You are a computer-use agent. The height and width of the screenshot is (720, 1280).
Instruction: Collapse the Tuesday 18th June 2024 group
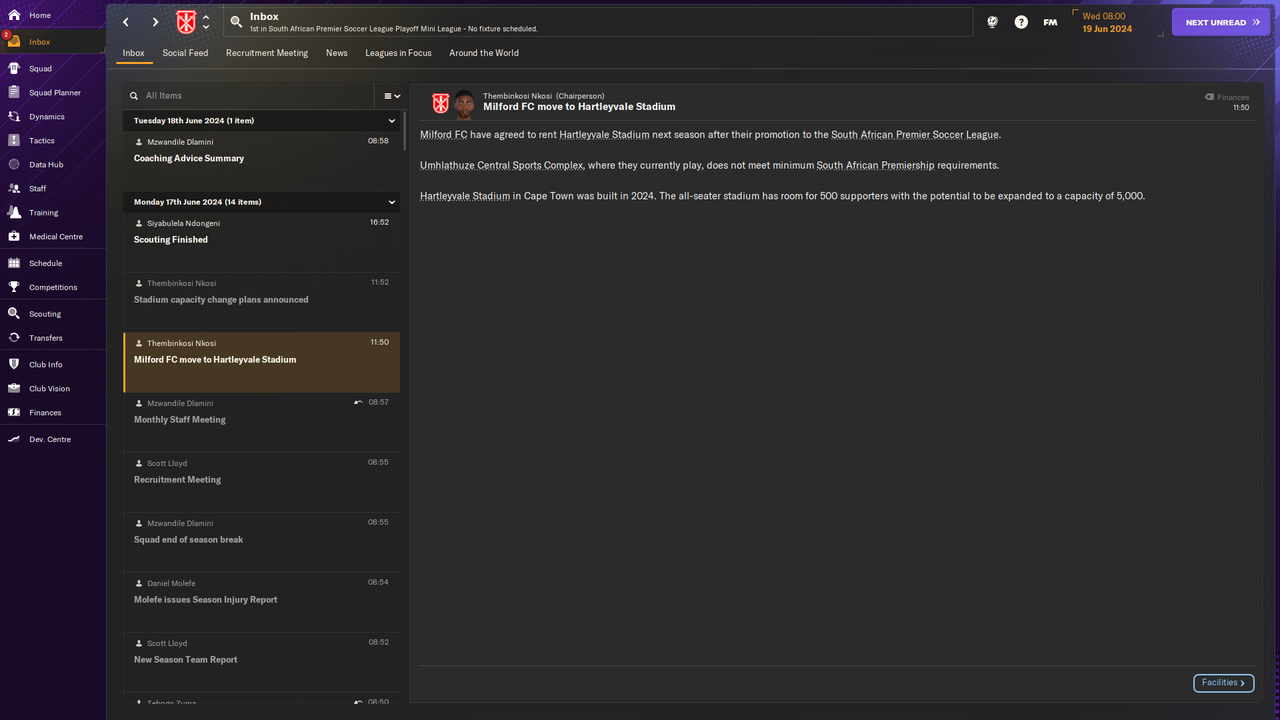[392, 120]
